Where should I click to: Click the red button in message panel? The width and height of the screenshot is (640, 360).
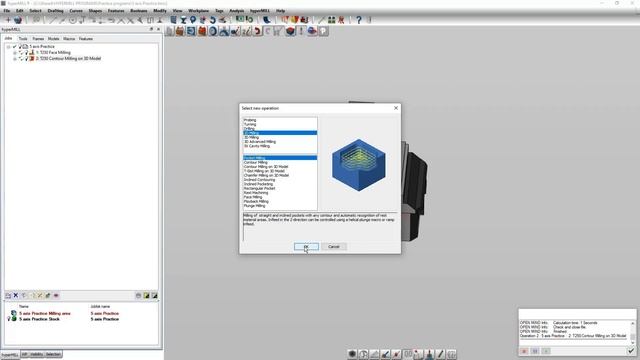click(x=524, y=351)
